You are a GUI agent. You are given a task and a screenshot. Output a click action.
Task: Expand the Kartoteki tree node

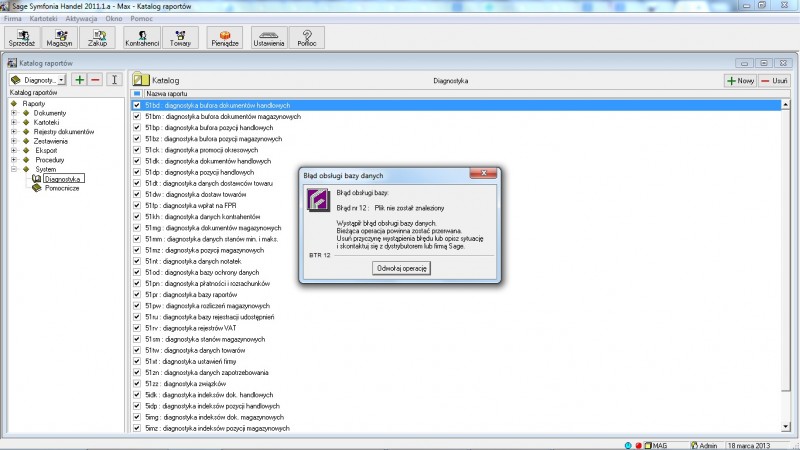click(14, 122)
